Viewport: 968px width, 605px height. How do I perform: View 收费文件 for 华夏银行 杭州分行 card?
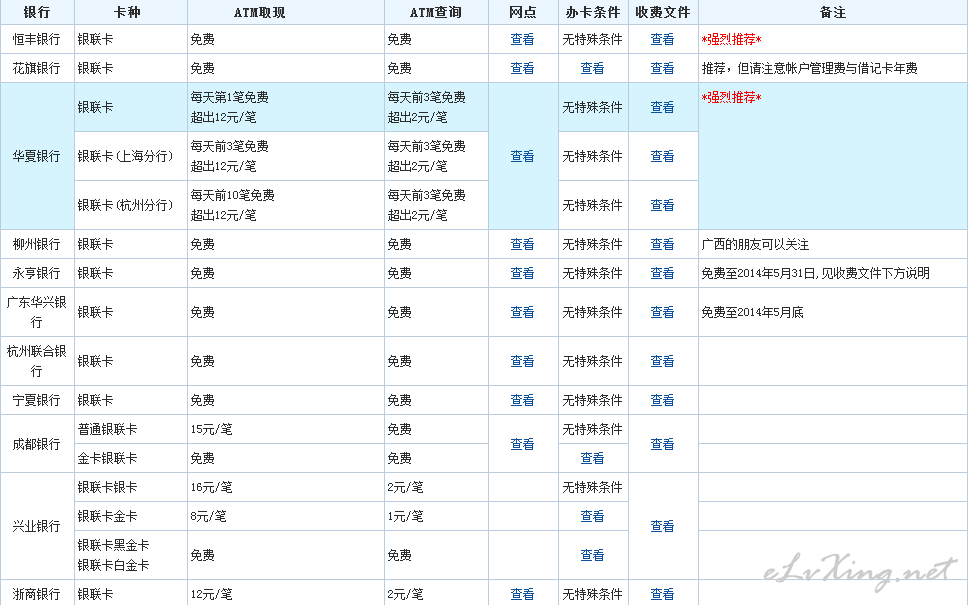coord(662,206)
